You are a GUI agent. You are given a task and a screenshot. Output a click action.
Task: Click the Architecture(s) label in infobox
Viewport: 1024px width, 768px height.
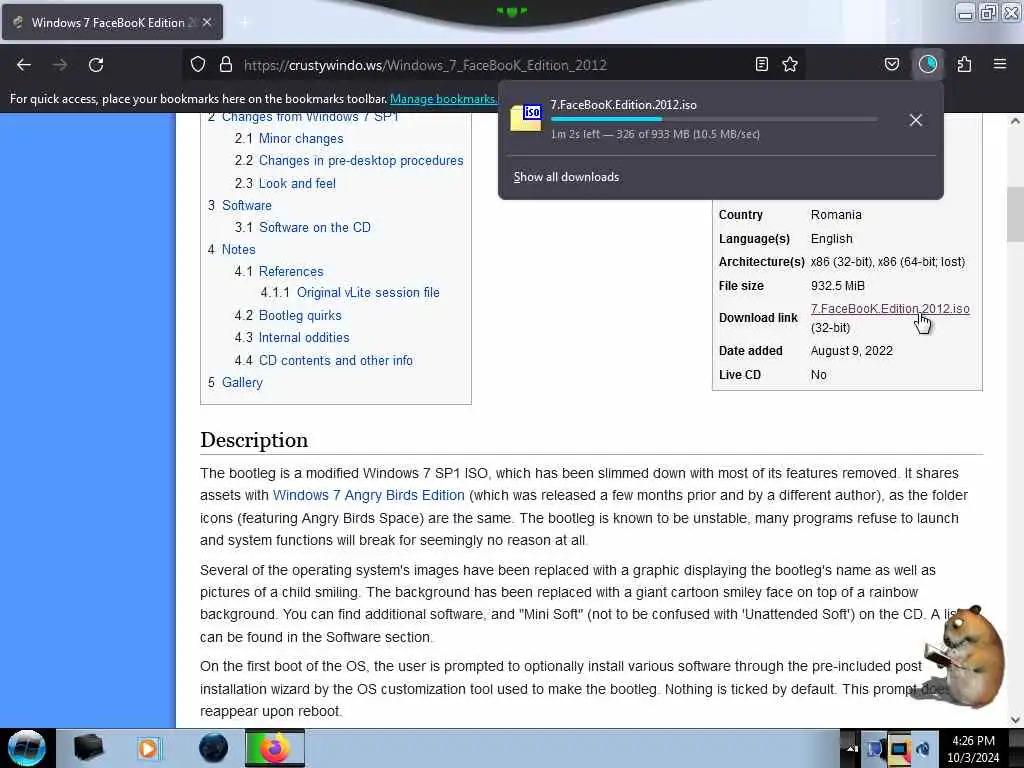(761, 262)
